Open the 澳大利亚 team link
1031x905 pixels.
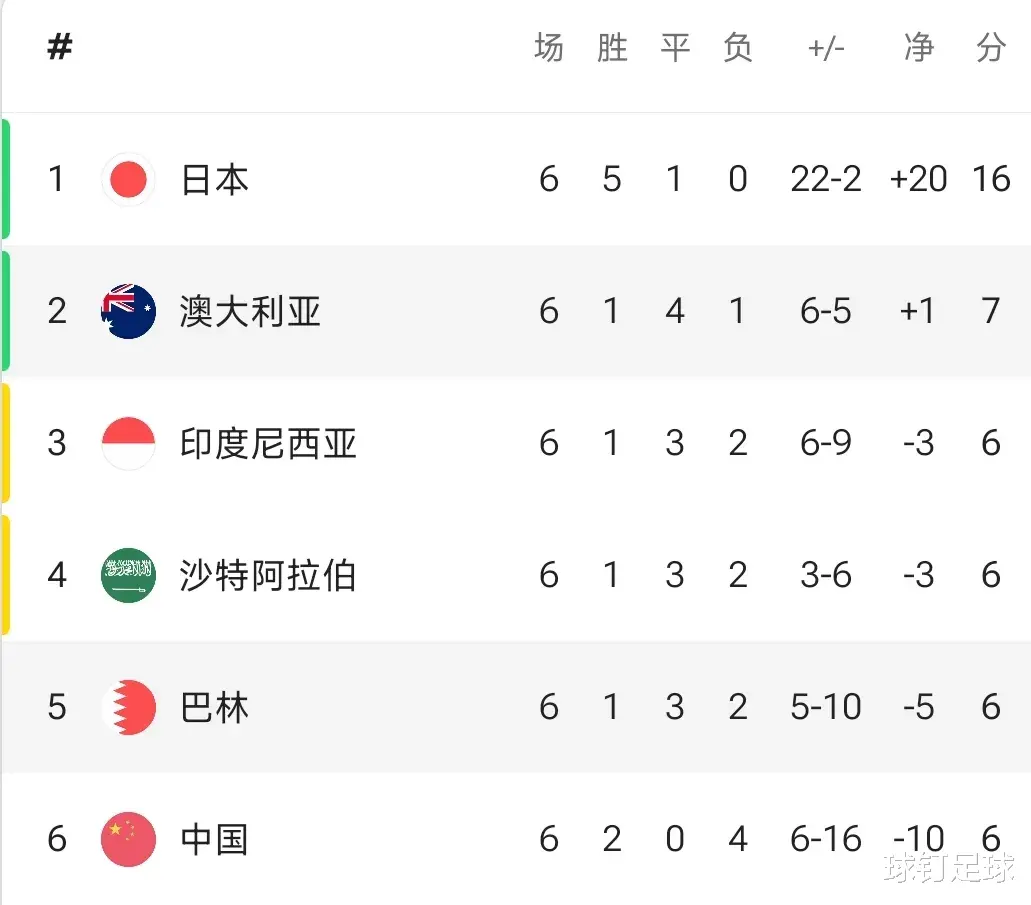(250, 311)
